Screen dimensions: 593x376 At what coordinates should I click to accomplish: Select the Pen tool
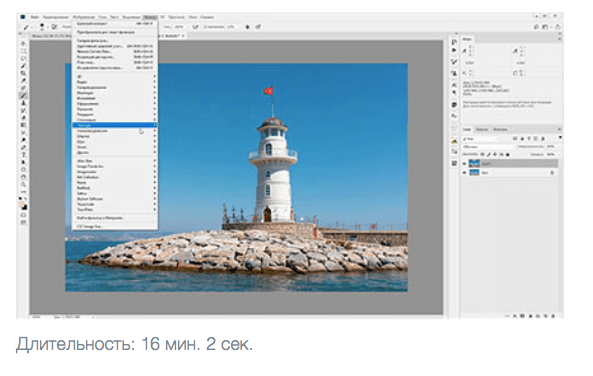click(23, 147)
